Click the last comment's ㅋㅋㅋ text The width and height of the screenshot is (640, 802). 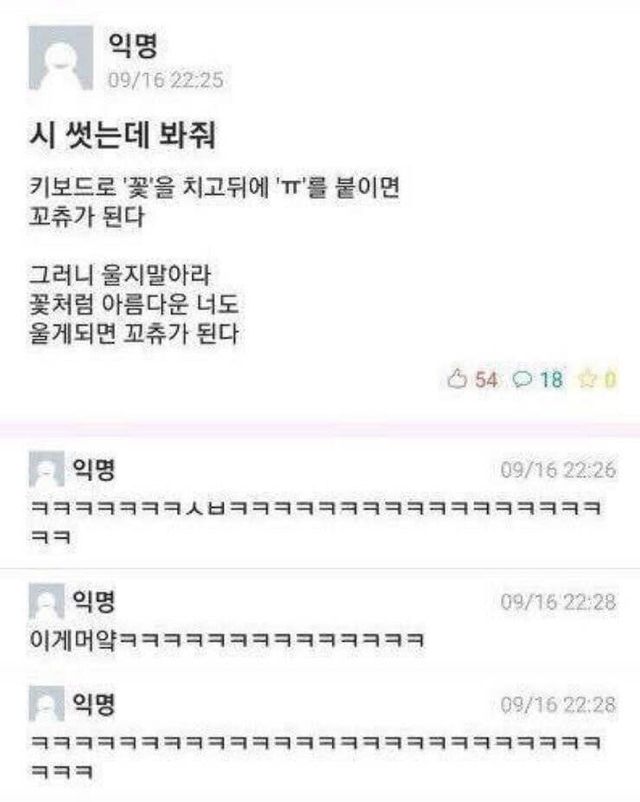pos(316,756)
